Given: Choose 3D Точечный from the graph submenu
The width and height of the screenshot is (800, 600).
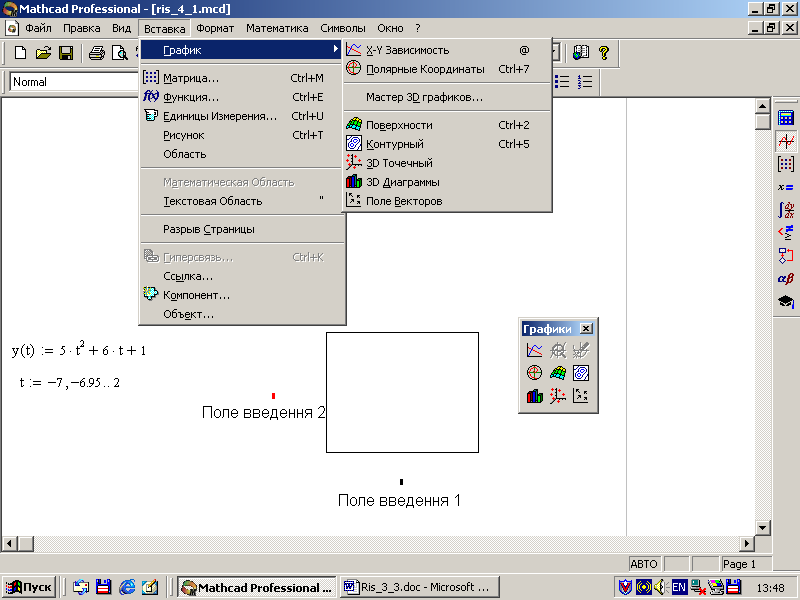Looking at the screenshot, I should click(x=447, y=163).
